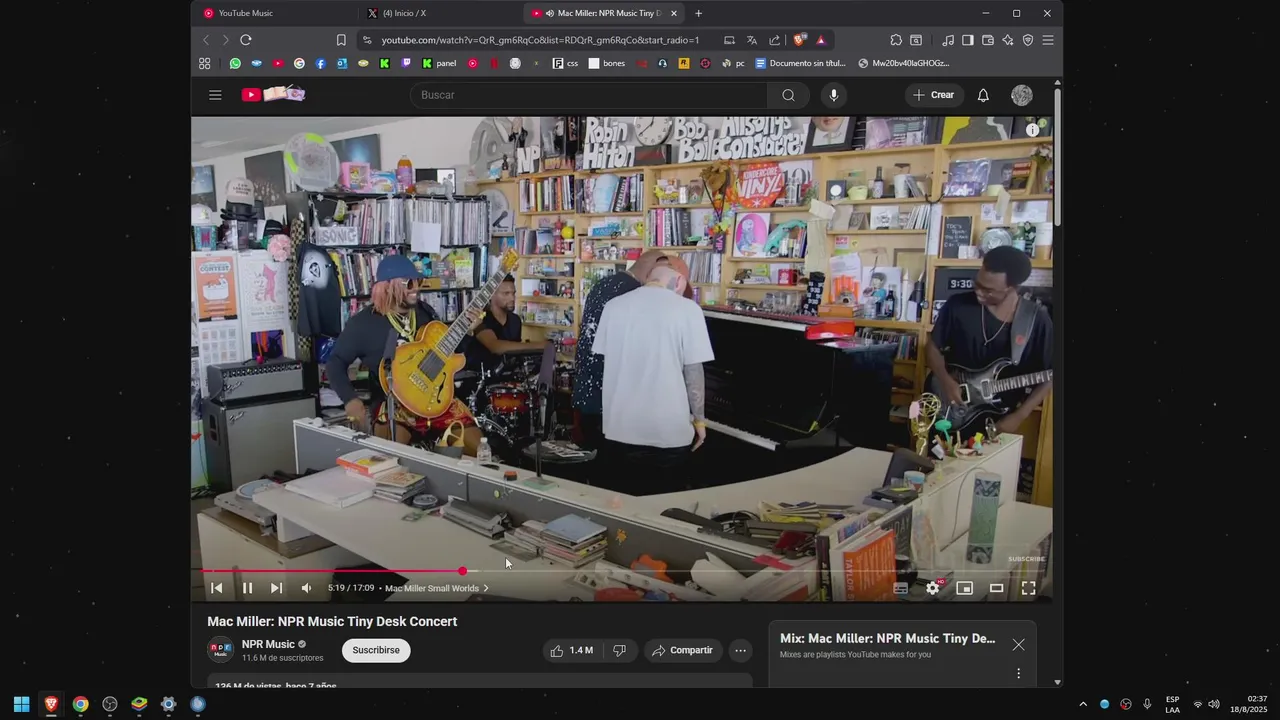Open the Windows Start menu
The image size is (1280, 720).
[21, 704]
